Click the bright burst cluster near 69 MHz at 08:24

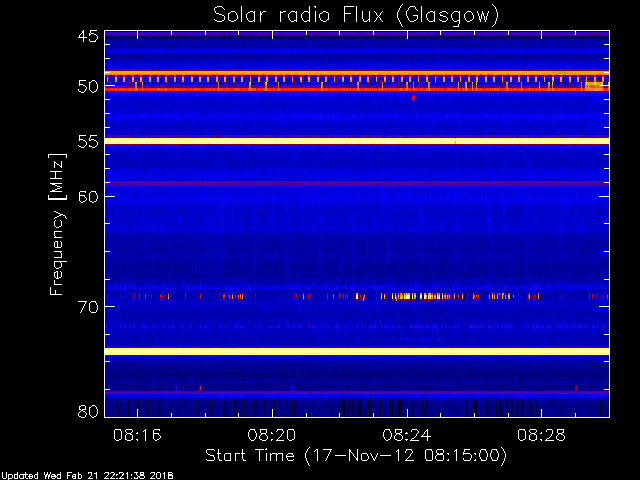point(420,296)
